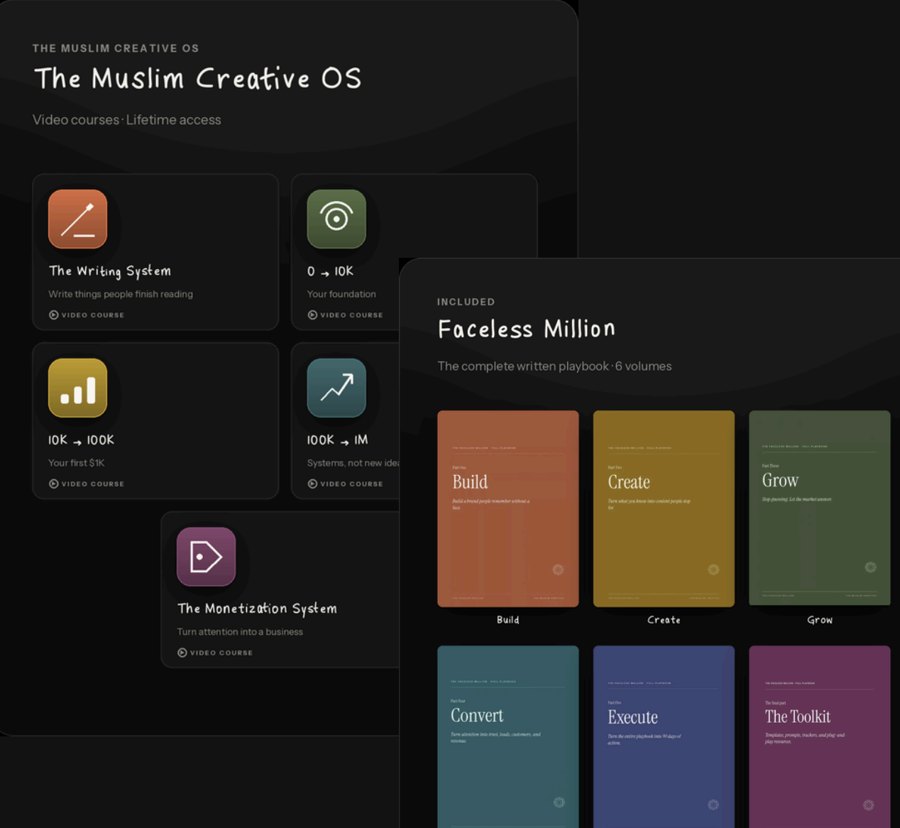Click 'Video courses · Lifetime access' subtitle
Screen dimensions: 900x828
click(x=126, y=120)
